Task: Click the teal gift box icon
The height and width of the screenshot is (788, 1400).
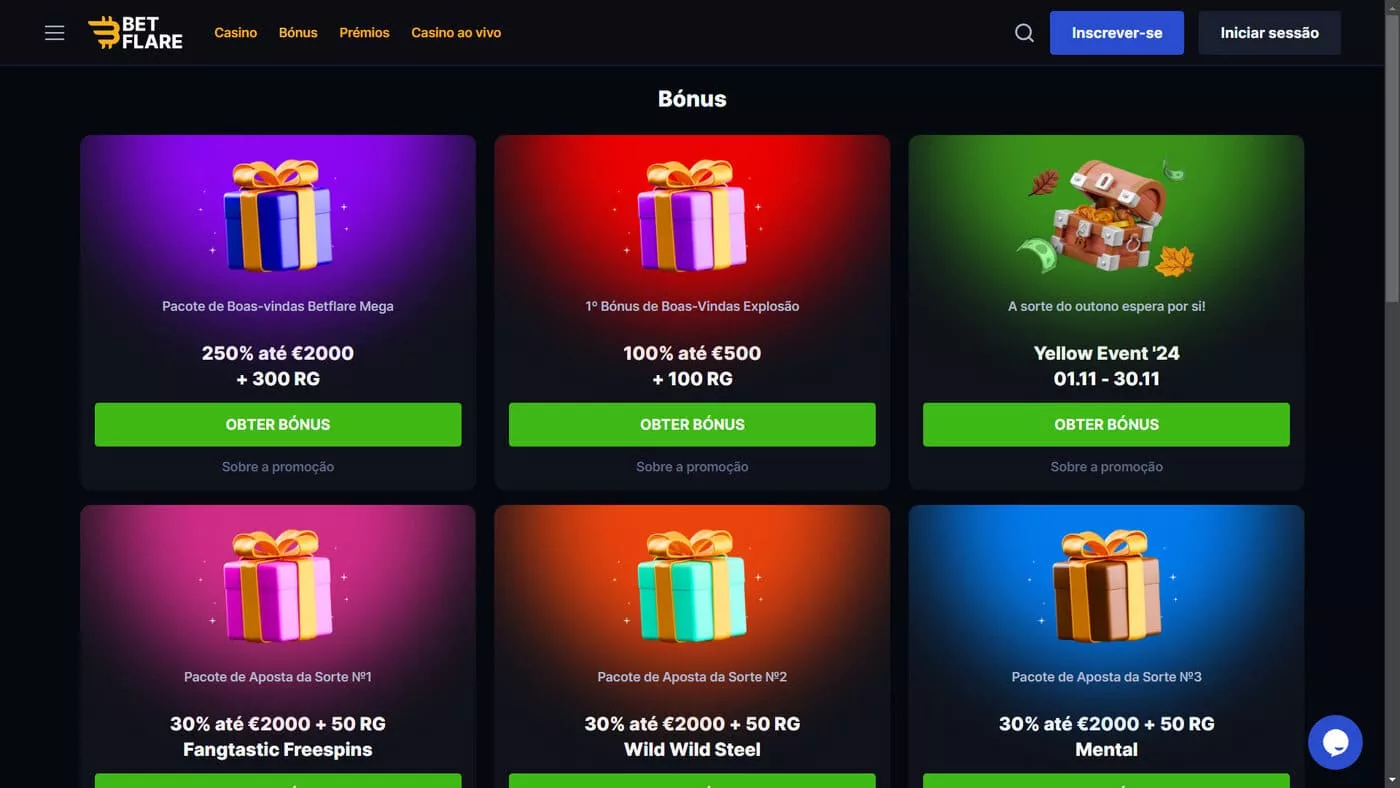Action: (692, 586)
